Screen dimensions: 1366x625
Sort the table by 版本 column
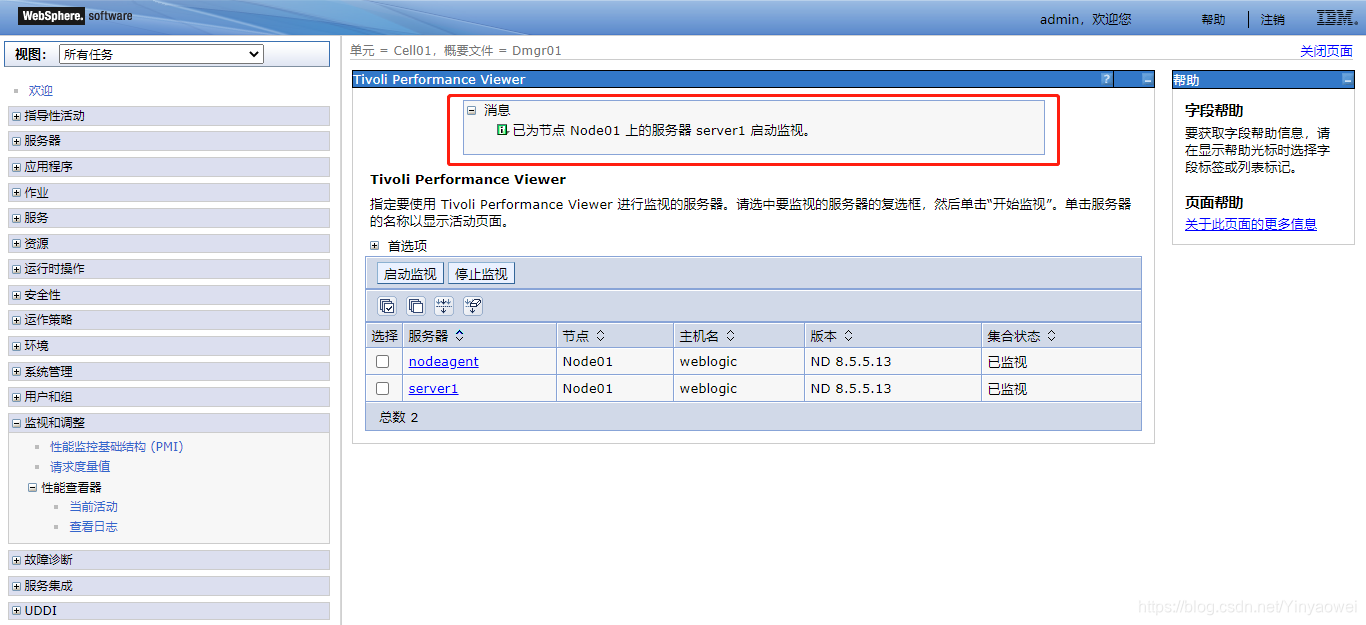coord(847,336)
